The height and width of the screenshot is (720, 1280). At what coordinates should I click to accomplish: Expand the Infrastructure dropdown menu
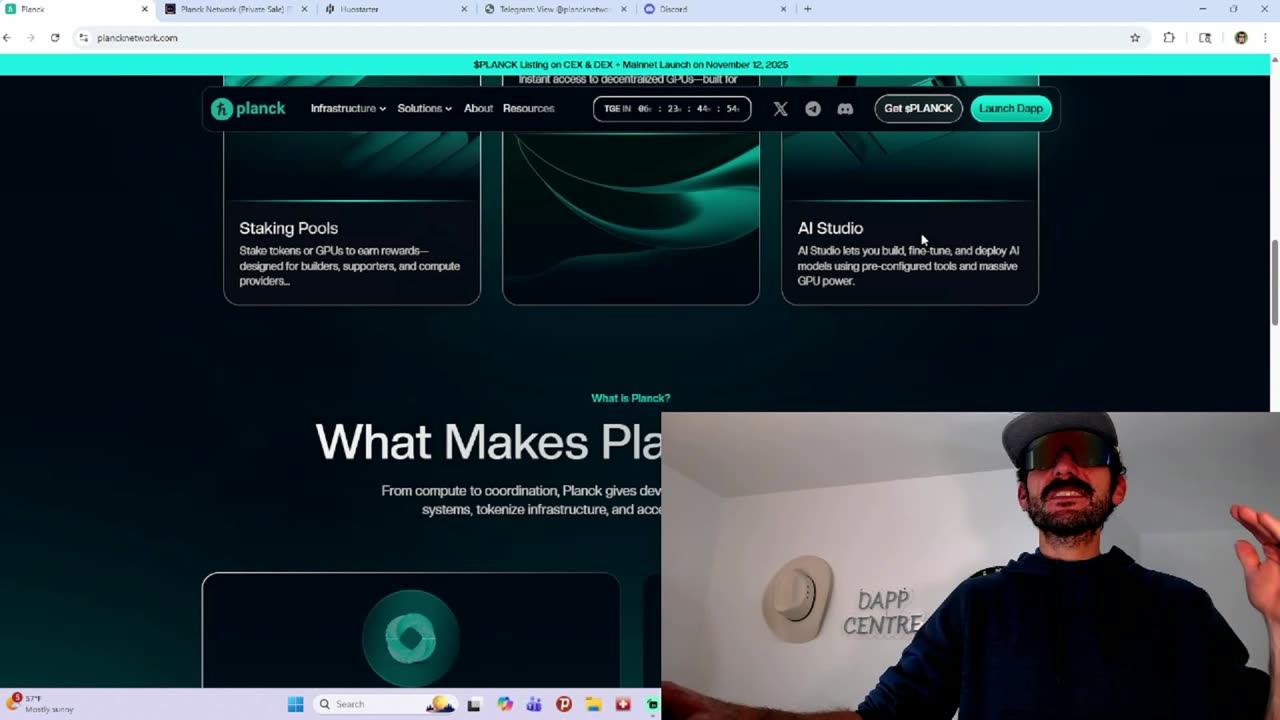[348, 108]
